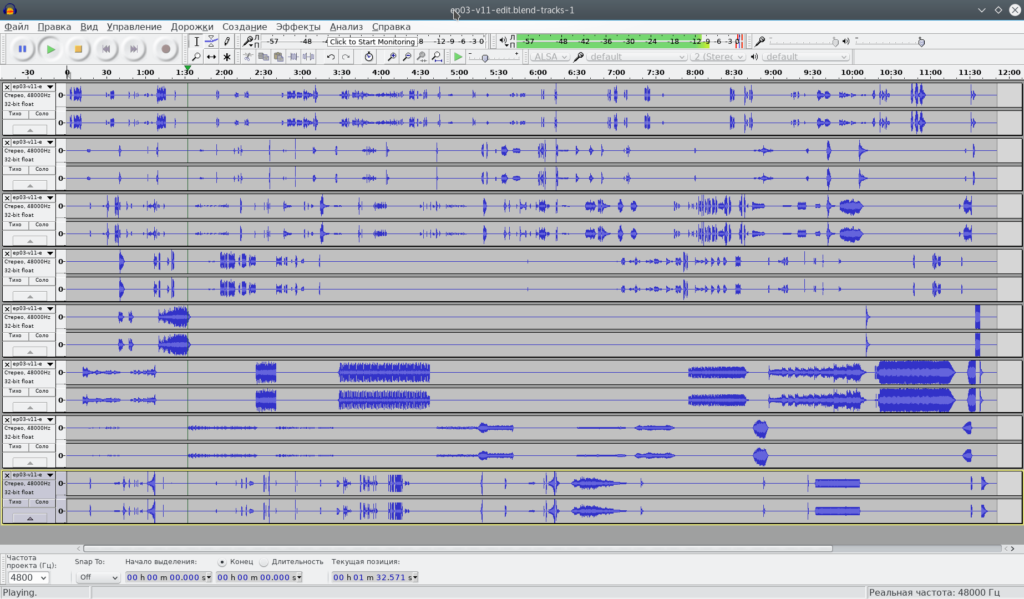Select the Selection (I-beam) tool
This screenshot has height=599, width=1024.
(x=196, y=41)
